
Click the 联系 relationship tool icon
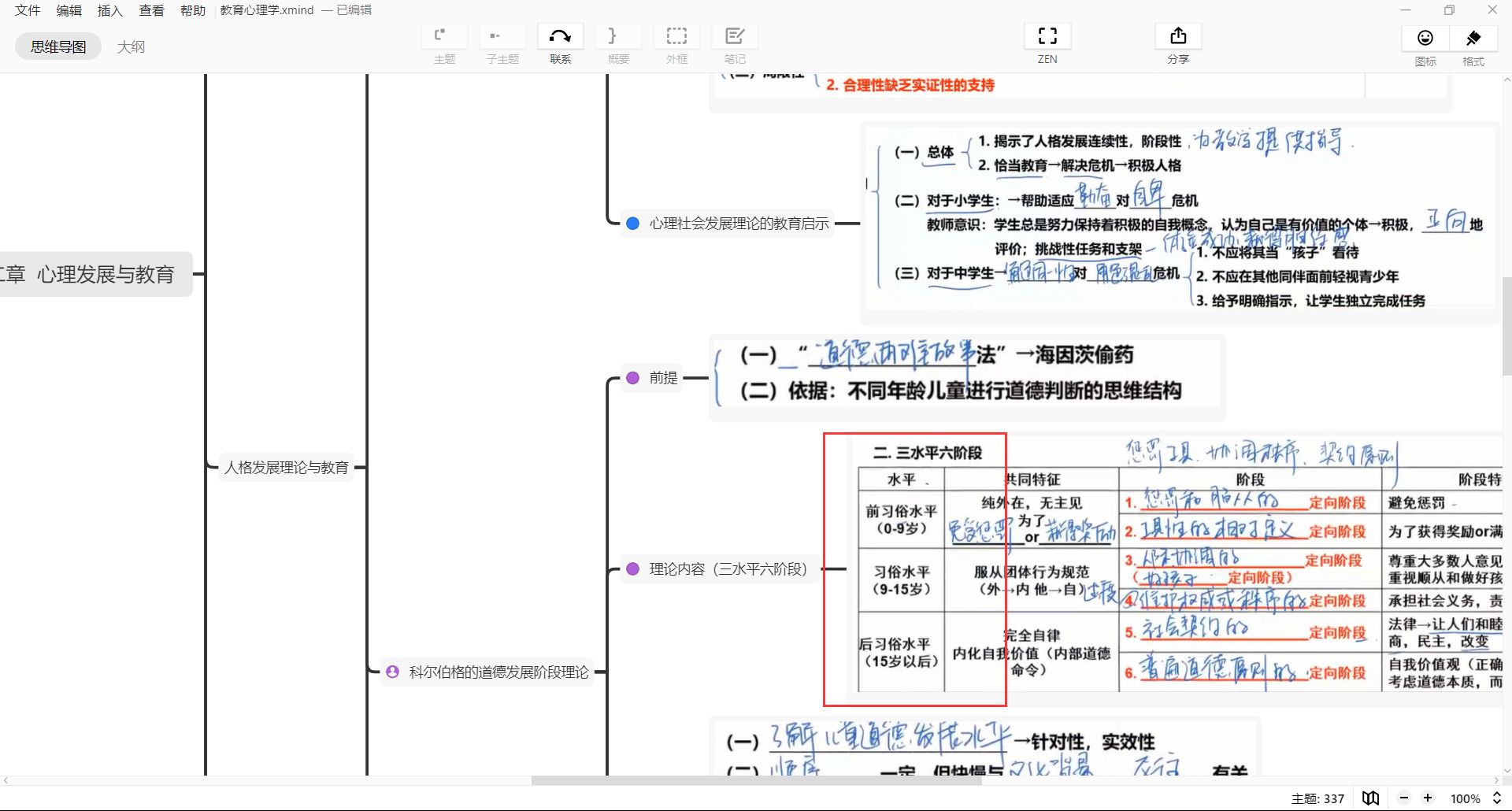click(560, 36)
